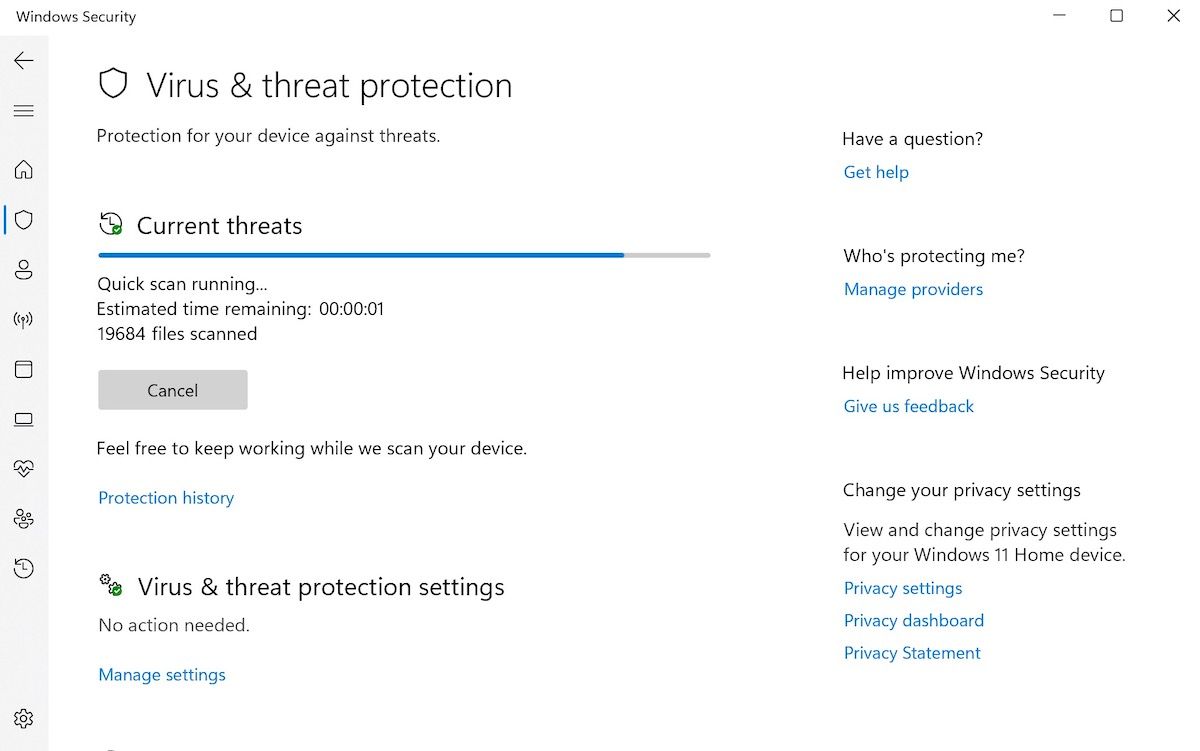Click the Get help link
This screenshot has height=751, width=1200.
tap(876, 172)
